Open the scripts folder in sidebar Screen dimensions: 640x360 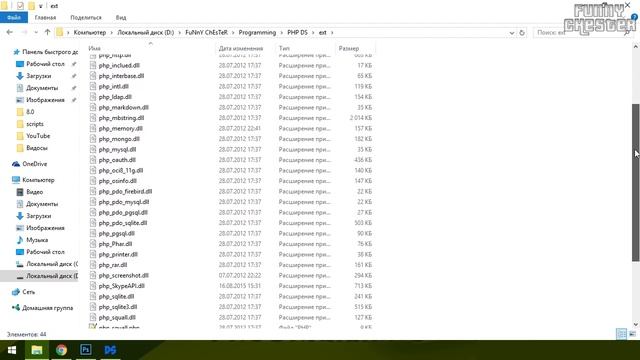(30, 124)
